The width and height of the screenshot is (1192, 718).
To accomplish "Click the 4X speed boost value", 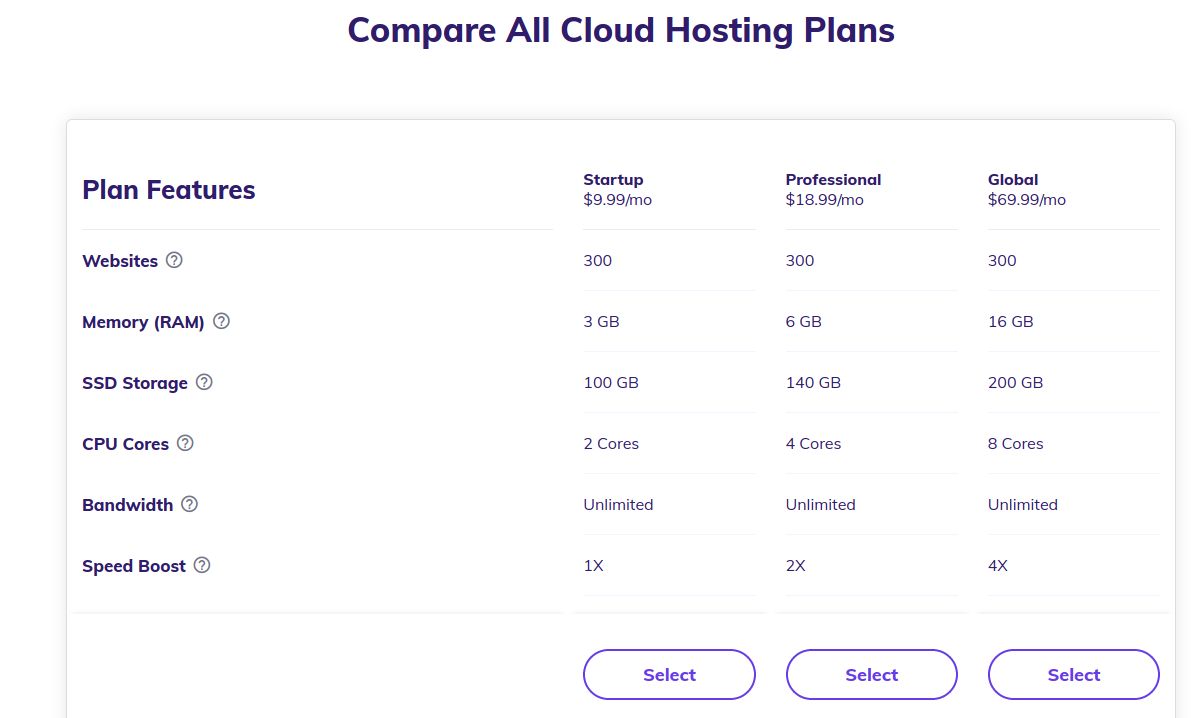I will [998, 566].
